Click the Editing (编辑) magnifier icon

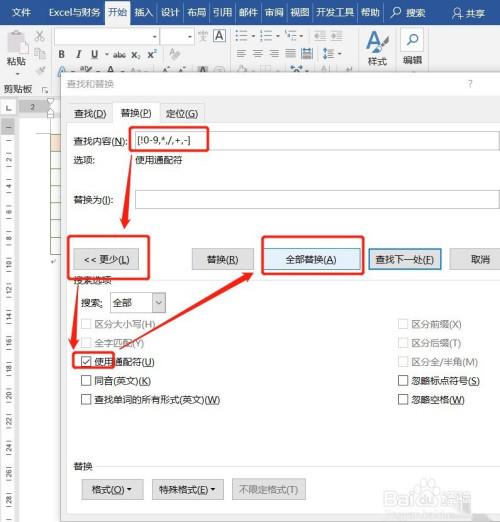412,40
